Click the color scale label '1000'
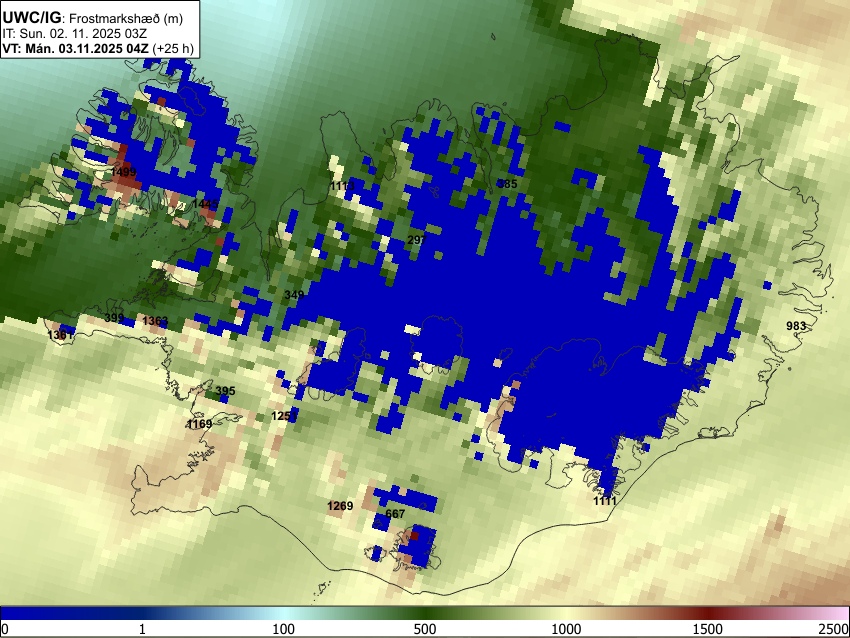This screenshot has width=850, height=638. [566, 629]
